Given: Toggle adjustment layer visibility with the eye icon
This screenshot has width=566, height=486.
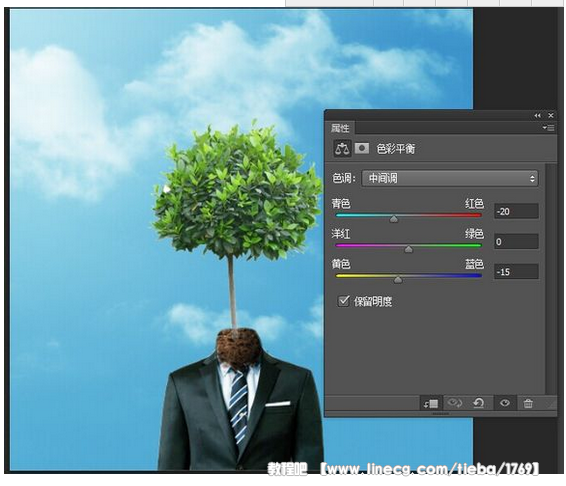Looking at the screenshot, I should point(505,403).
